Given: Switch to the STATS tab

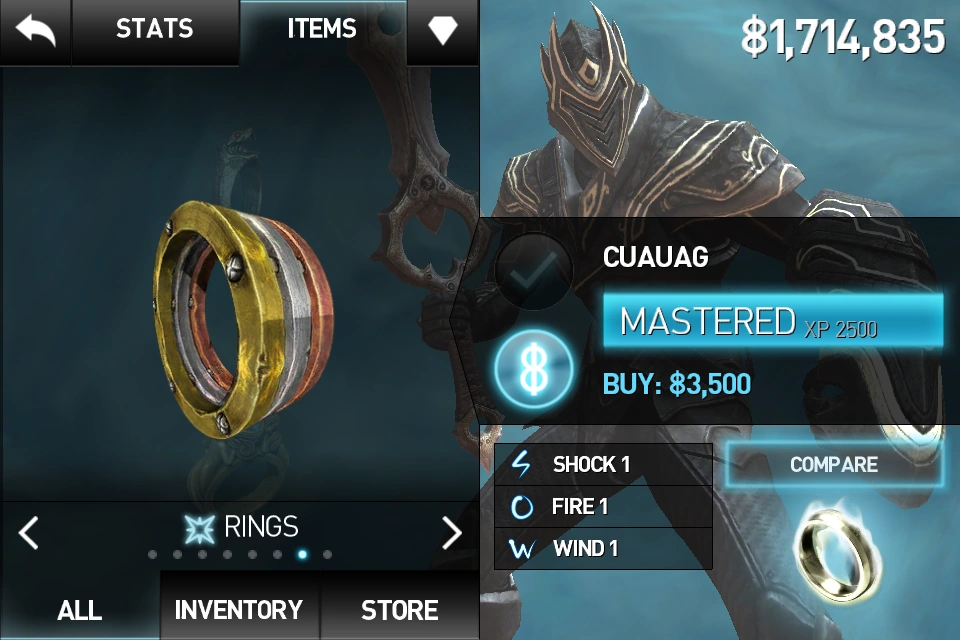Looking at the screenshot, I should pyautogui.click(x=155, y=29).
